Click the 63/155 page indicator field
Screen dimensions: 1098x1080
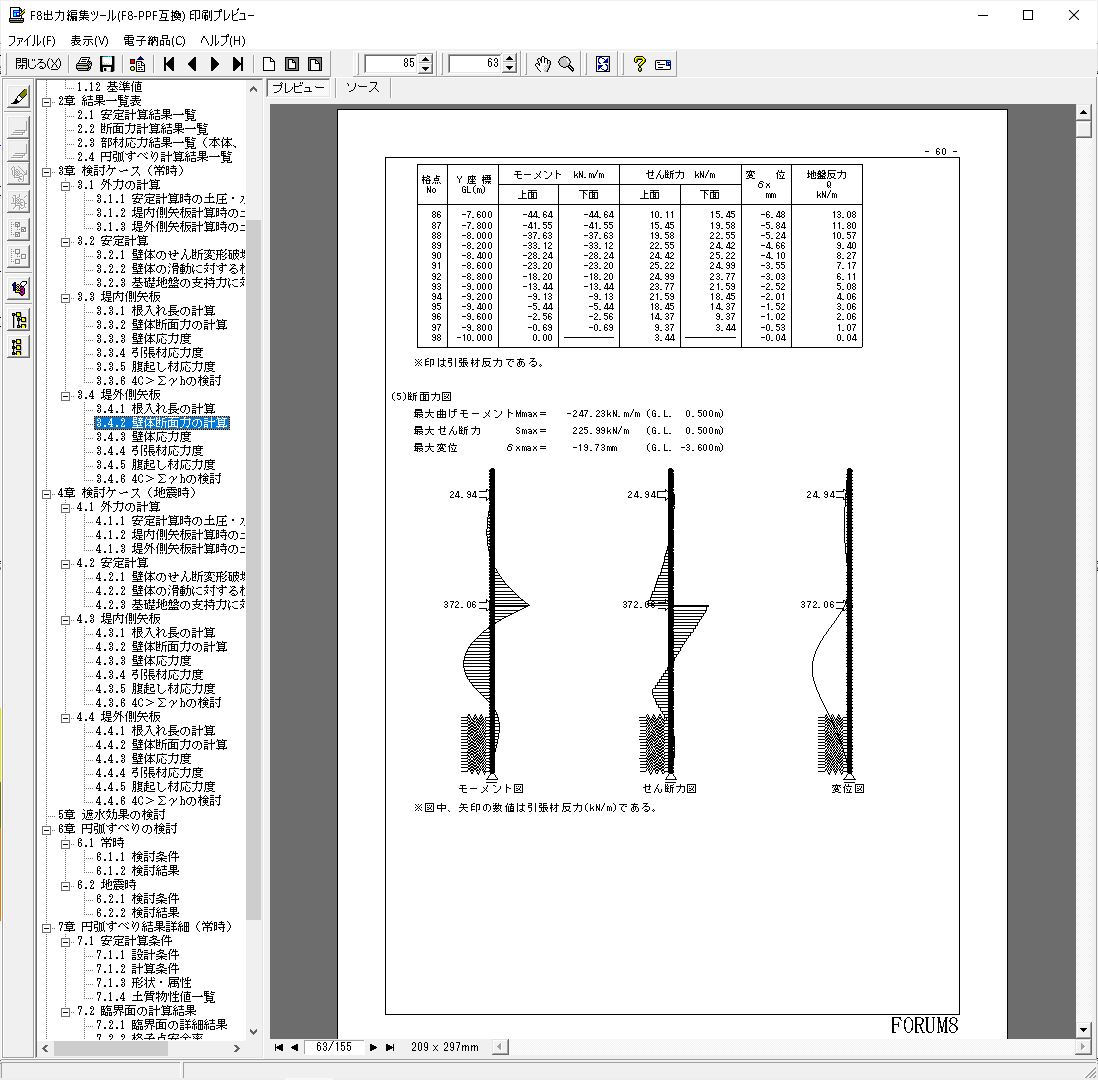pos(334,1047)
